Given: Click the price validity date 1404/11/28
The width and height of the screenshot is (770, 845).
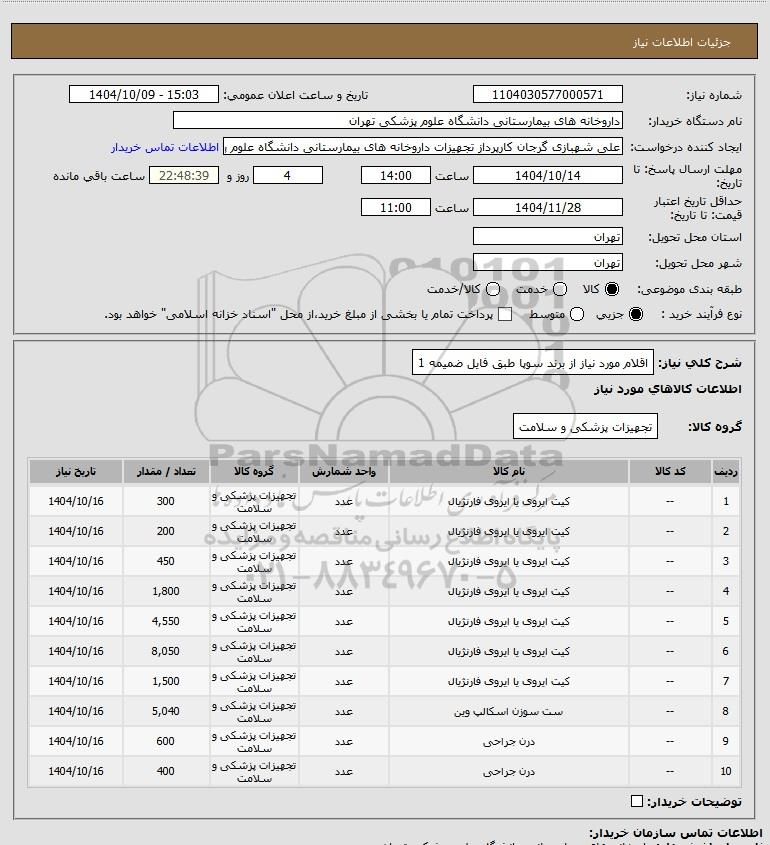Looking at the screenshot, I should click(547, 207).
